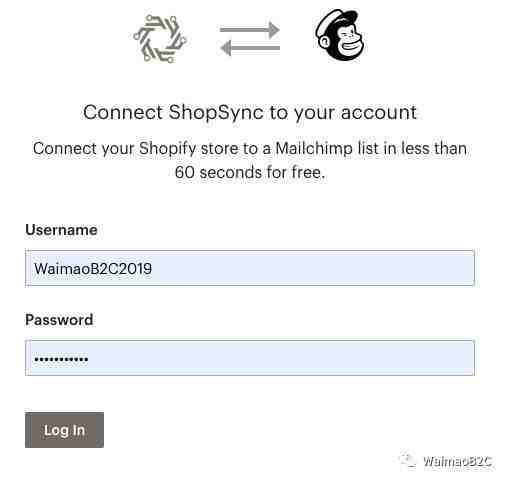Click the 'Connect ShopSync to your account' heading

[x=250, y=112]
